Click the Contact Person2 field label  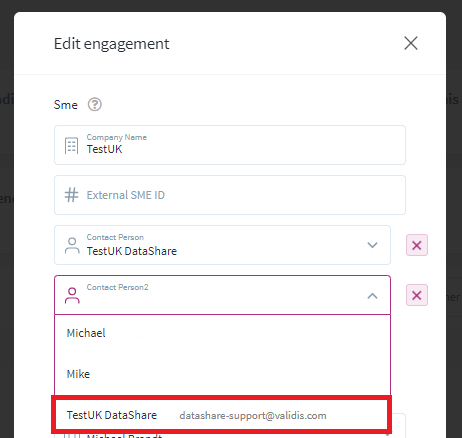click(117, 287)
